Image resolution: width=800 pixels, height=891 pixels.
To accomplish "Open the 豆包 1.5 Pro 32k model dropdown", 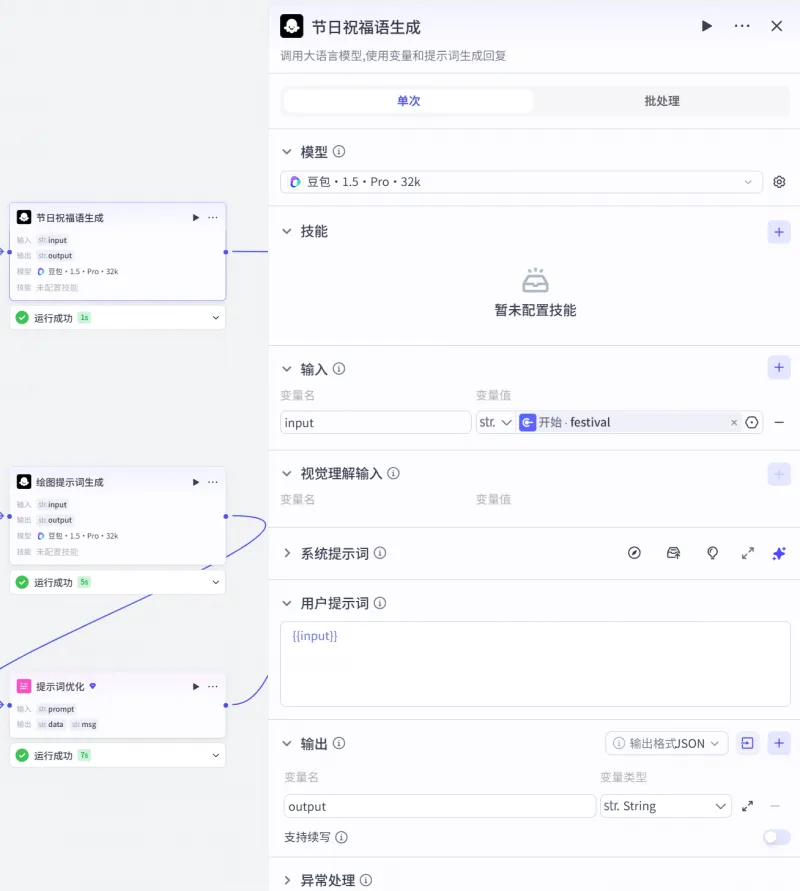I will pos(520,182).
